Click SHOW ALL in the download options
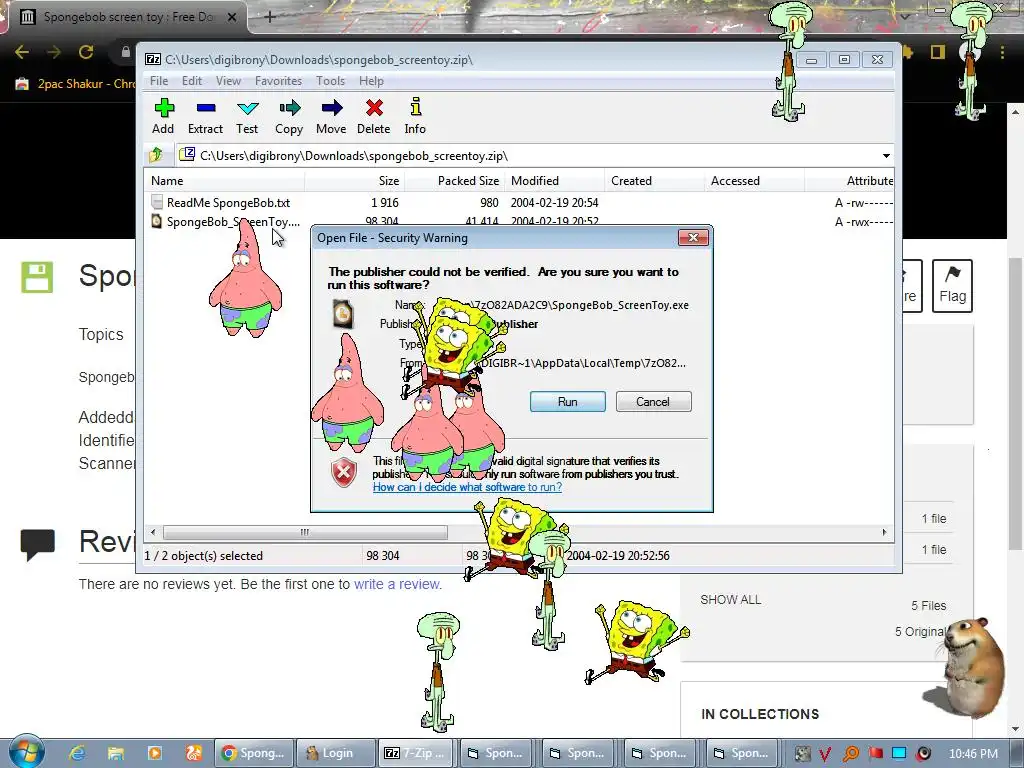Screen dimensions: 1024x768 coord(730,600)
